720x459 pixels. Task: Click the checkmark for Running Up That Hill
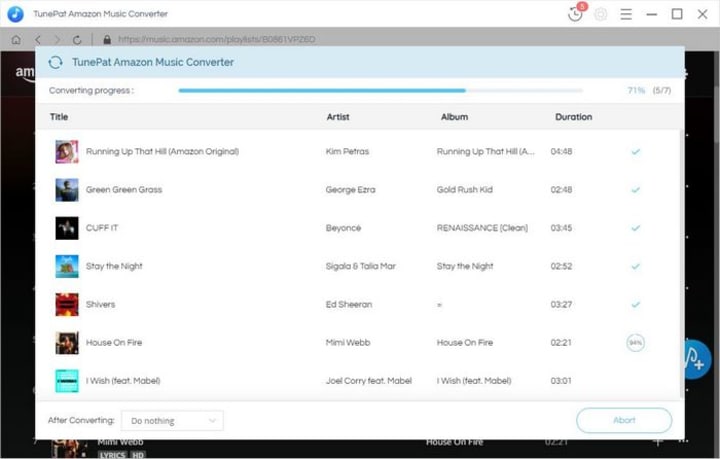pyautogui.click(x=636, y=151)
